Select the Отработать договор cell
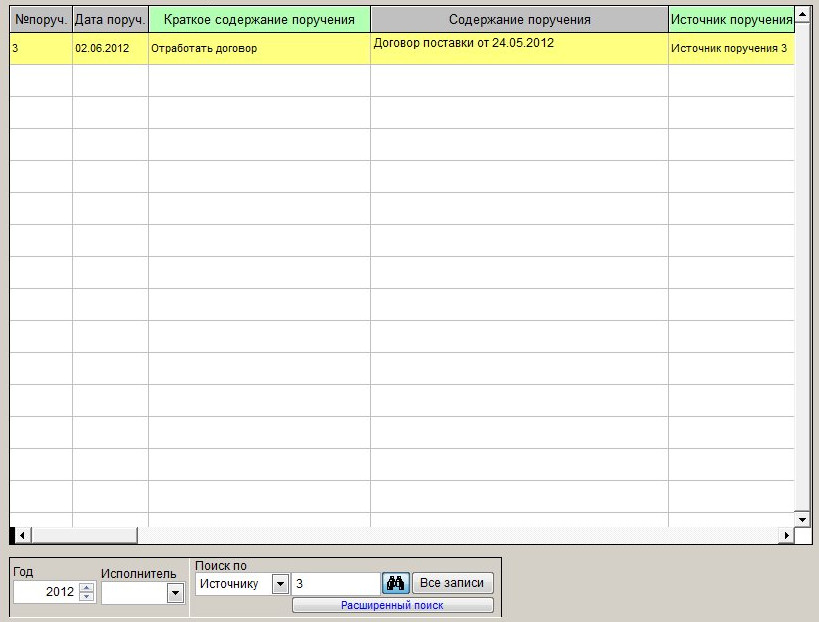The image size is (819, 622). click(x=260, y=49)
